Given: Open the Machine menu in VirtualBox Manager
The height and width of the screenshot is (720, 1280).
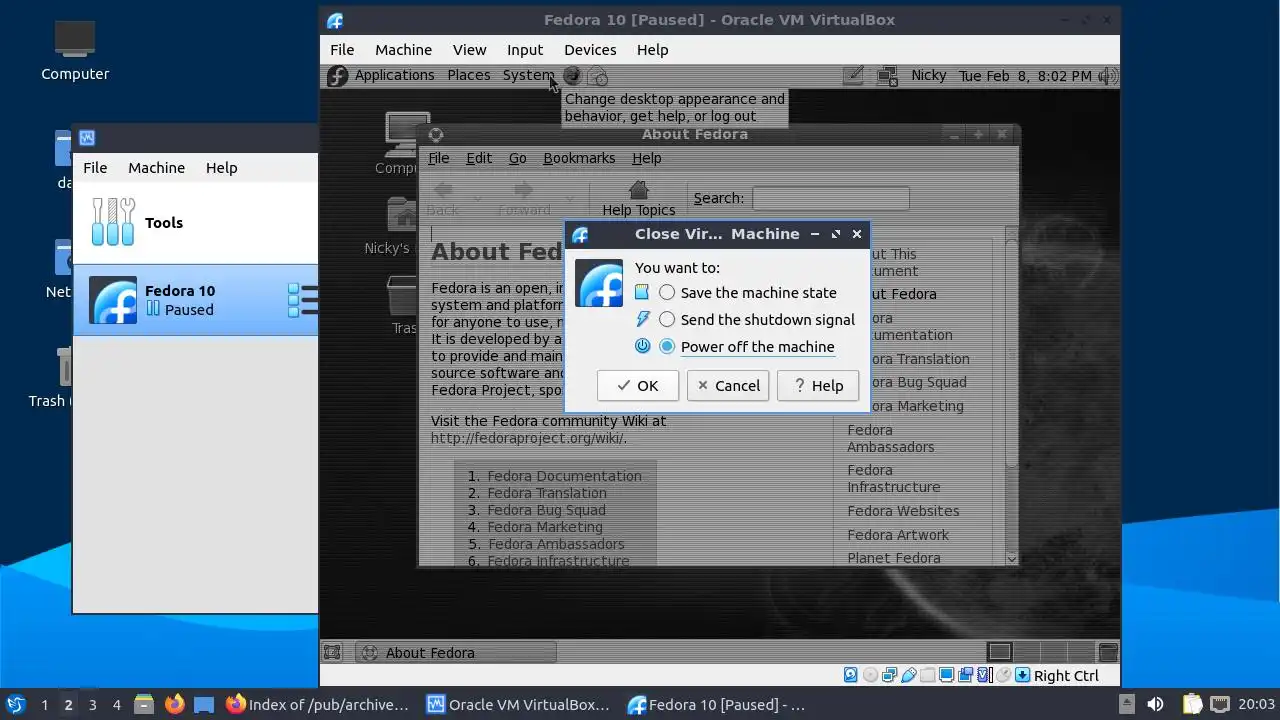Looking at the screenshot, I should [156, 168].
